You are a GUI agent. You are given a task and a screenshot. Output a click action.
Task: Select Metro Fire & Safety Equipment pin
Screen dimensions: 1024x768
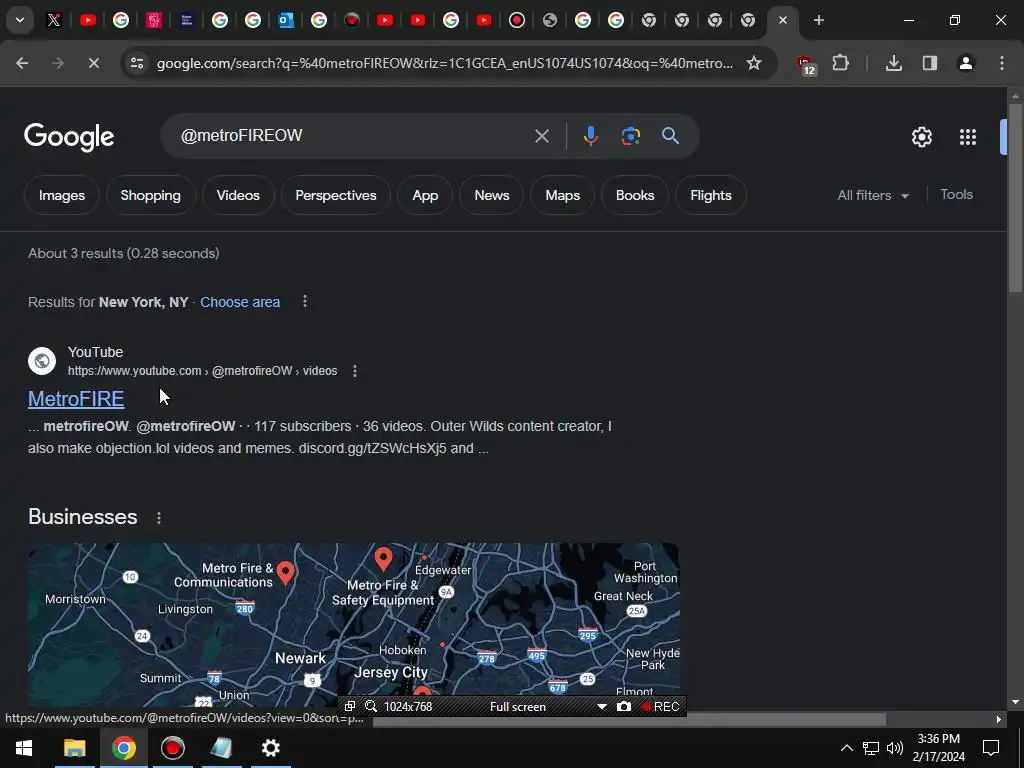(x=383, y=559)
